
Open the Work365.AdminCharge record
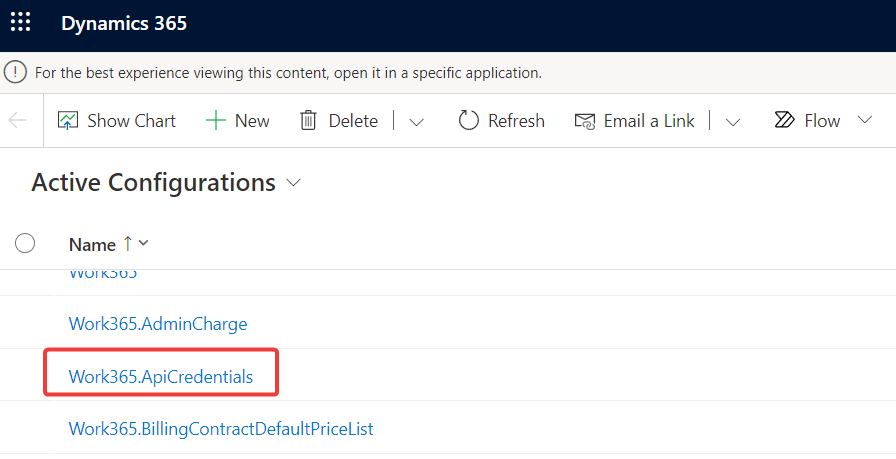(x=158, y=324)
